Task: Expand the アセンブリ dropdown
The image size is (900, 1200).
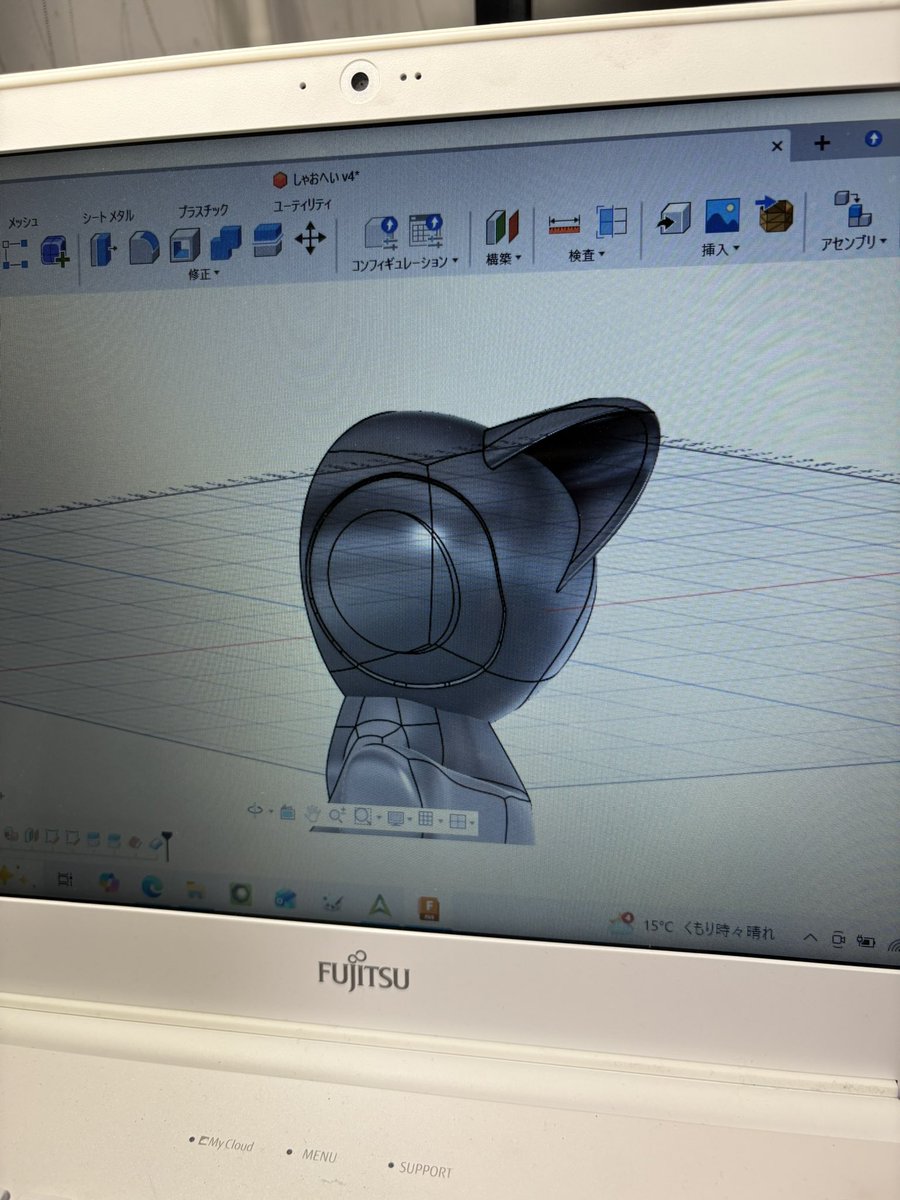Action: 853,242
